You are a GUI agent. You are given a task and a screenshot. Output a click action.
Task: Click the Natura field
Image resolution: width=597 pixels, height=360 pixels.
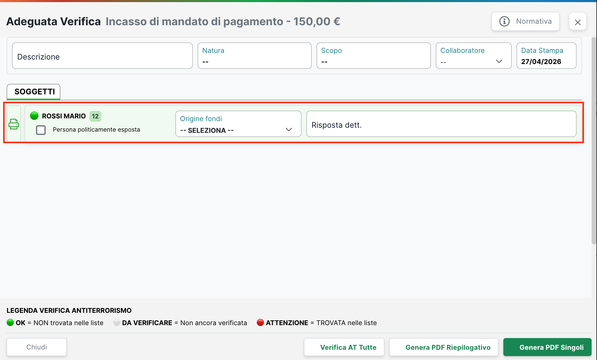click(254, 56)
